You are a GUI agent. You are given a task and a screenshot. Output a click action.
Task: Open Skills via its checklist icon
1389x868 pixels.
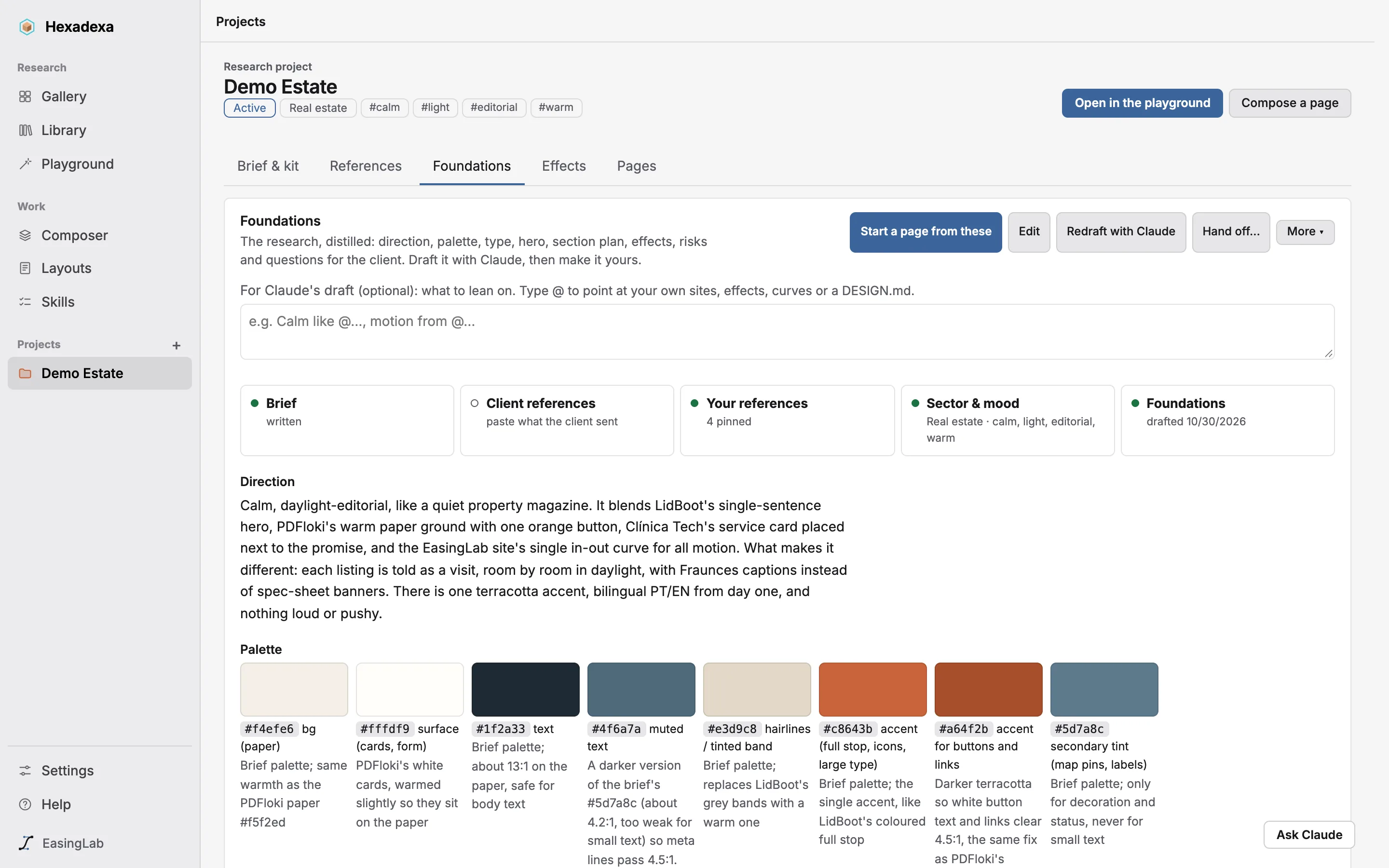click(x=25, y=302)
